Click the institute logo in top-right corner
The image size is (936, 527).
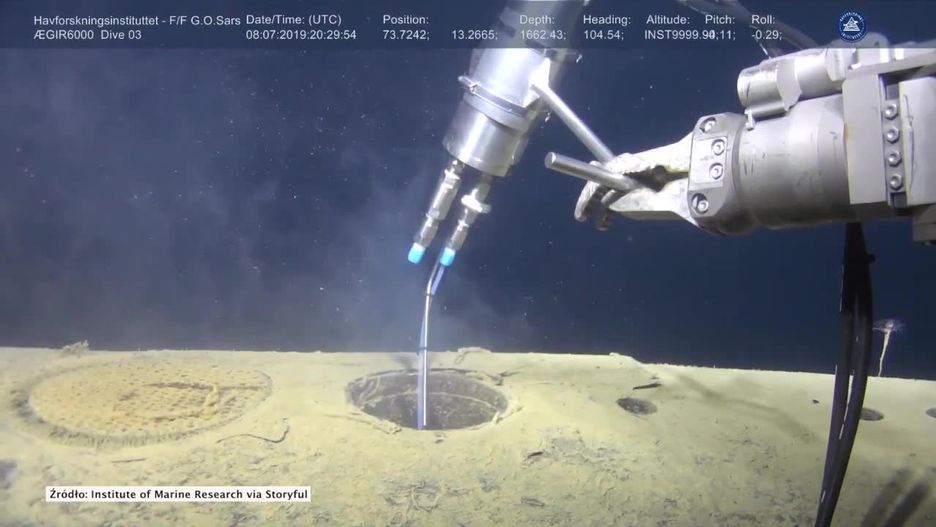click(x=852, y=25)
